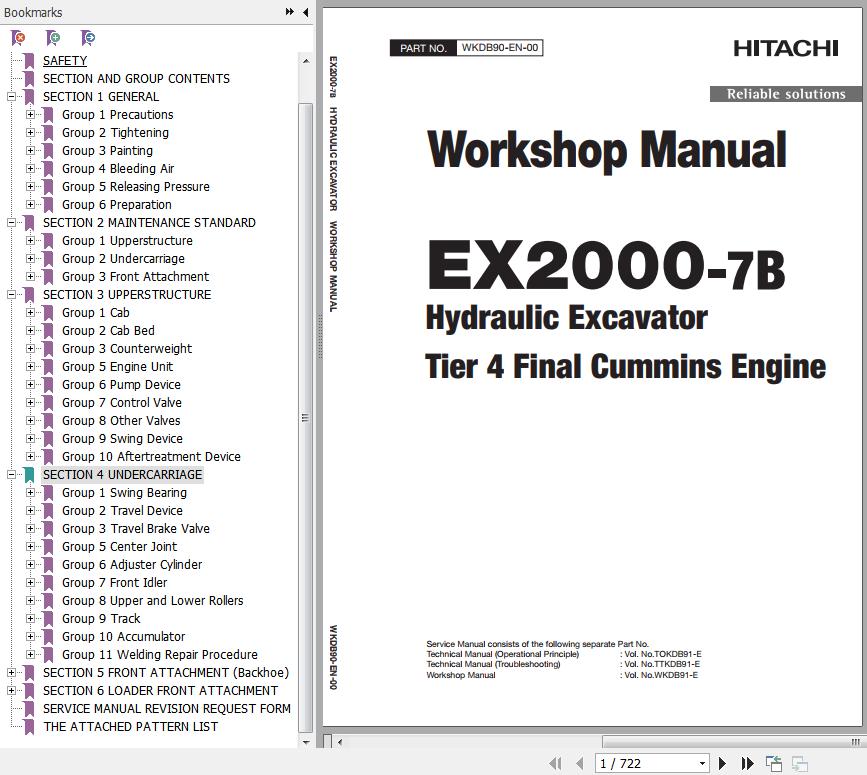Click bookmarks scrollbar up arrow

click(306, 60)
